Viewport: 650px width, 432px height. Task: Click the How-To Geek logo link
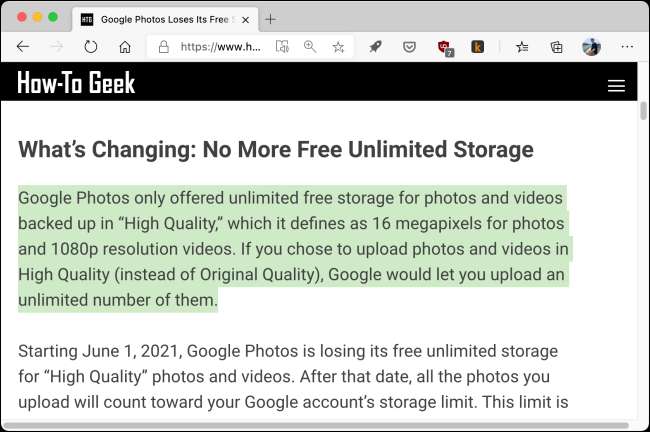(76, 84)
